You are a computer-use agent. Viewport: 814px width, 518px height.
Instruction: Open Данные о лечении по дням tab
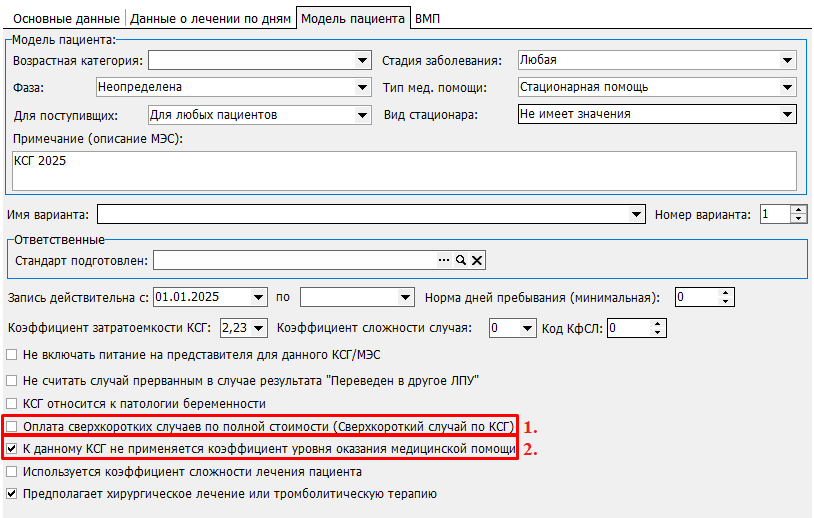click(211, 19)
